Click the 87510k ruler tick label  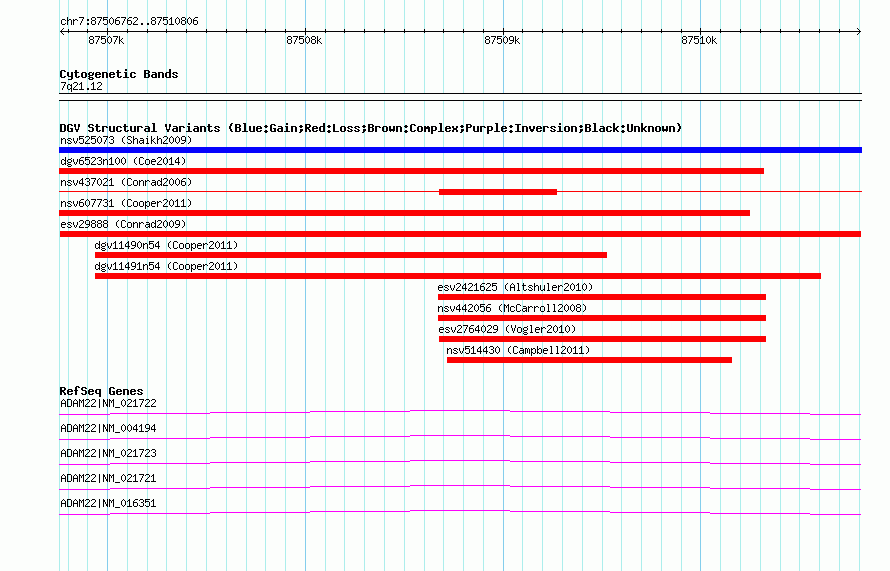[x=699, y=40]
